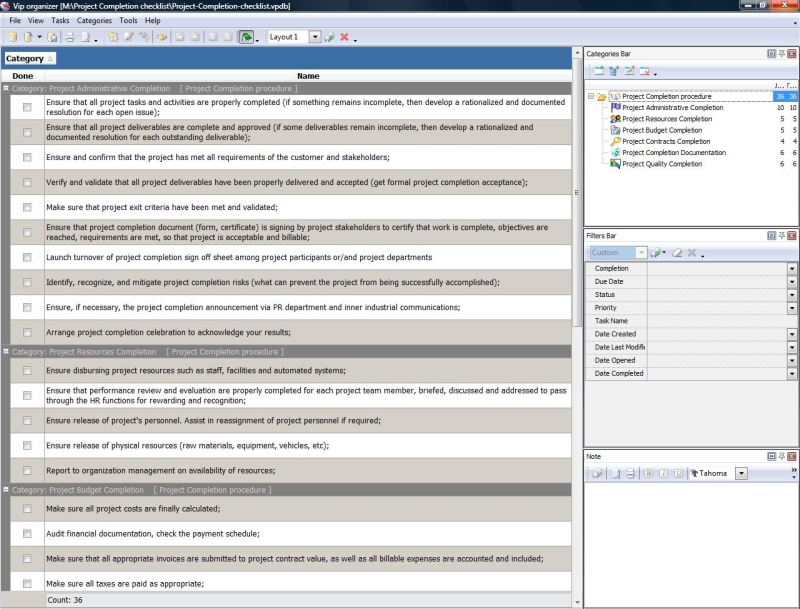Viewport: 800px width, 609px height.
Task: Click the delete category icon in Categories Bar
Action: click(645, 71)
